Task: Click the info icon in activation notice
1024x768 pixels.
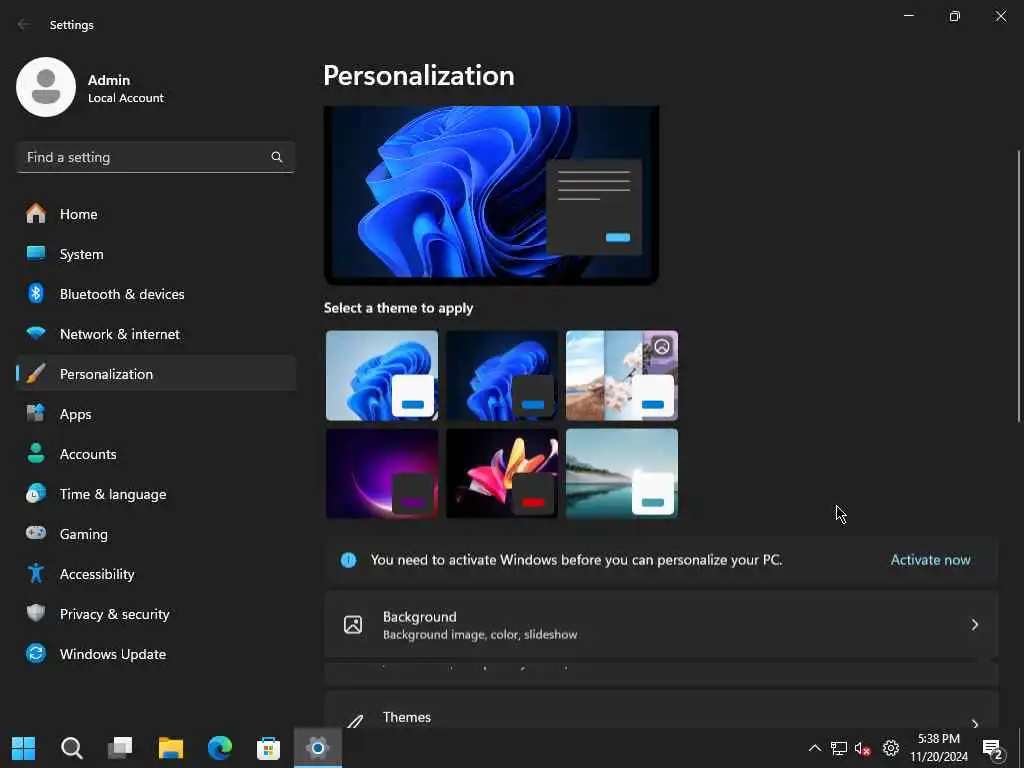Action: coord(349,560)
